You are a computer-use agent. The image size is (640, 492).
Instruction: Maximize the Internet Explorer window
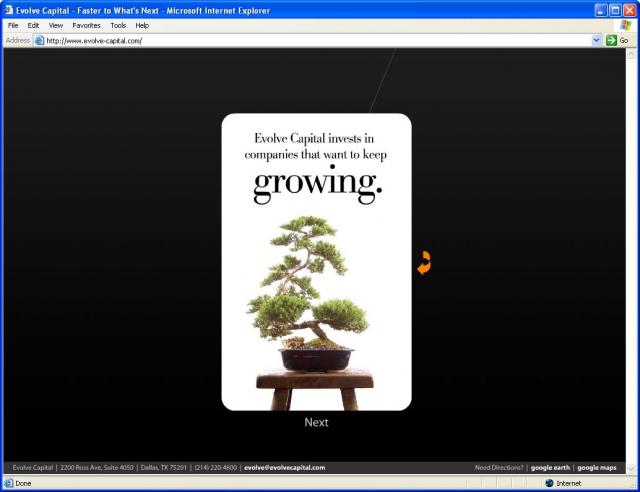pos(614,9)
